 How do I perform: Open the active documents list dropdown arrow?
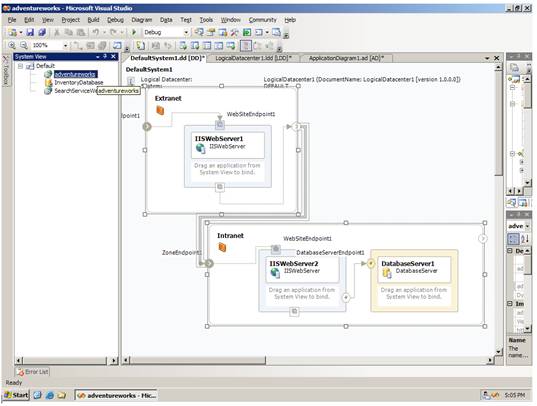tap(487, 58)
